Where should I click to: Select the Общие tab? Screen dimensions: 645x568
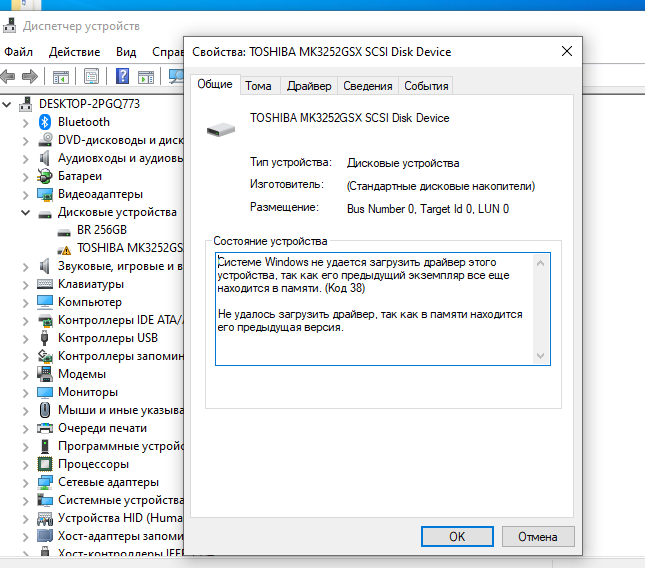coord(215,84)
